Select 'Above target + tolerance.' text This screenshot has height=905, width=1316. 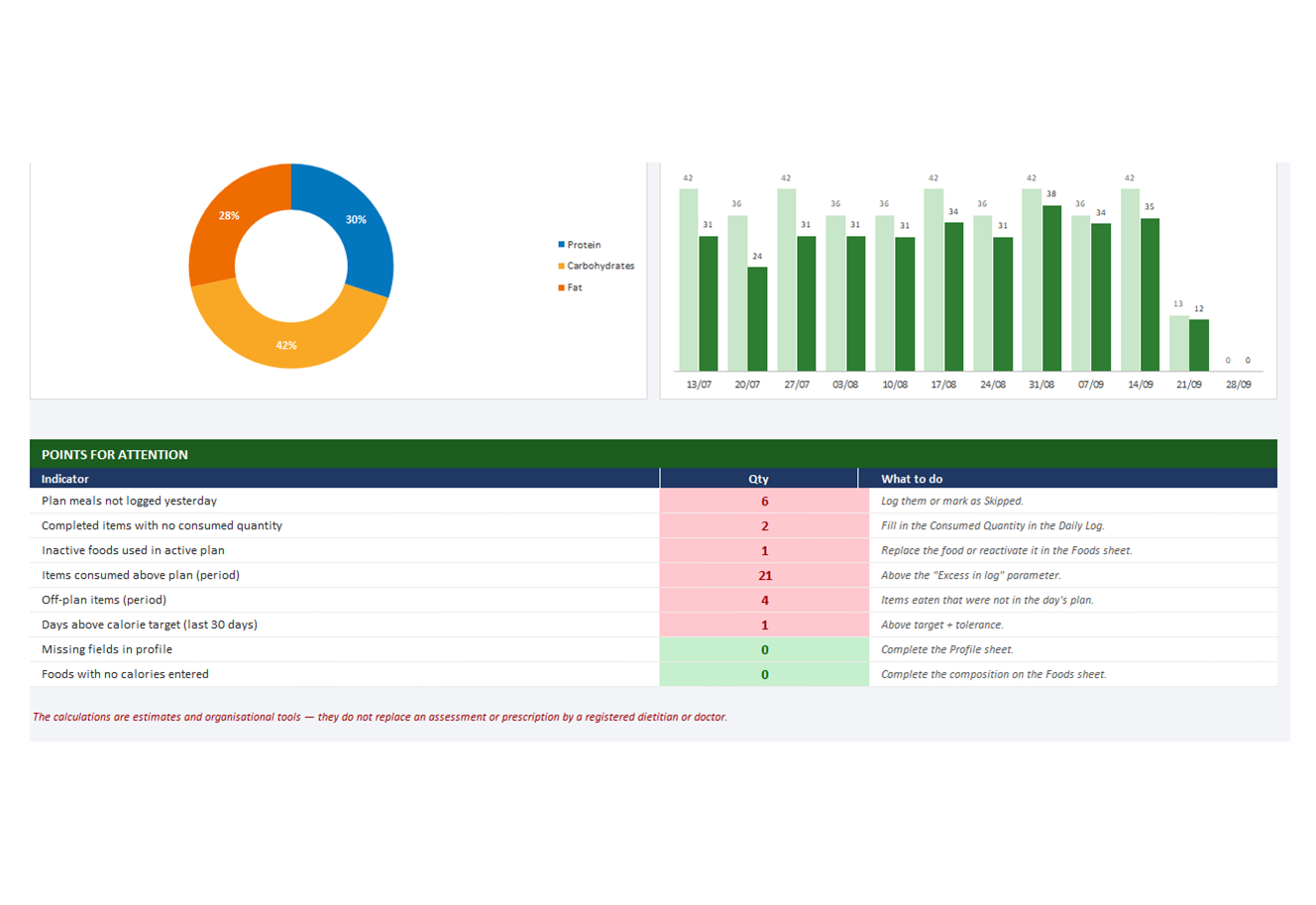click(941, 624)
